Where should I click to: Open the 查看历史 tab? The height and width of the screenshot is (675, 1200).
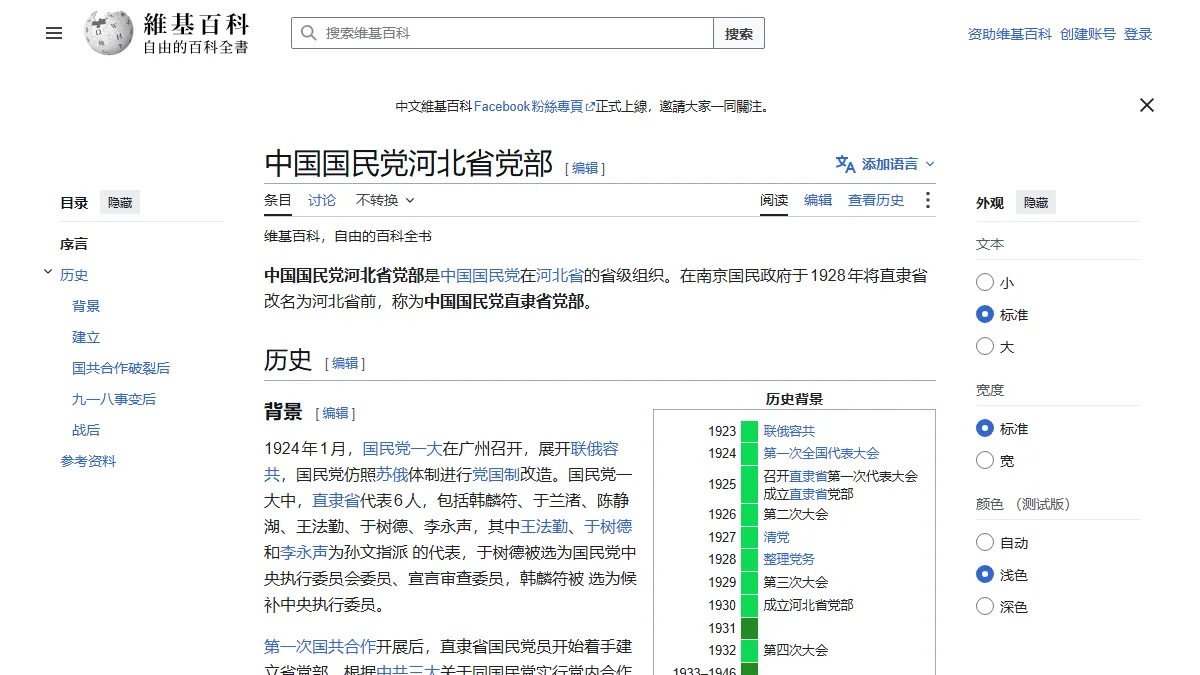[x=876, y=200]
